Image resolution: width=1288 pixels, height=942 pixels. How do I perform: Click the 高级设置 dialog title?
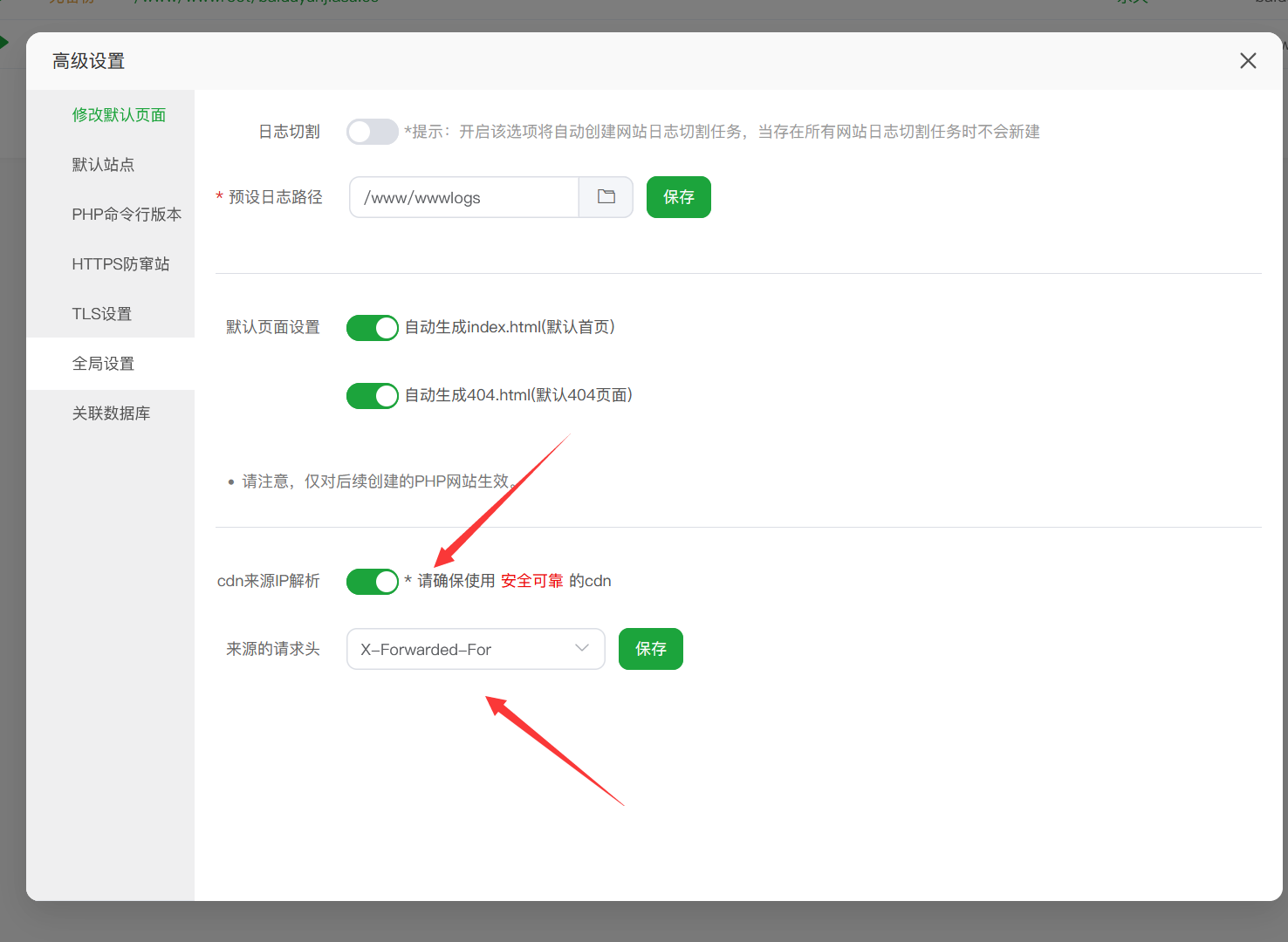(x=88, y=61)
